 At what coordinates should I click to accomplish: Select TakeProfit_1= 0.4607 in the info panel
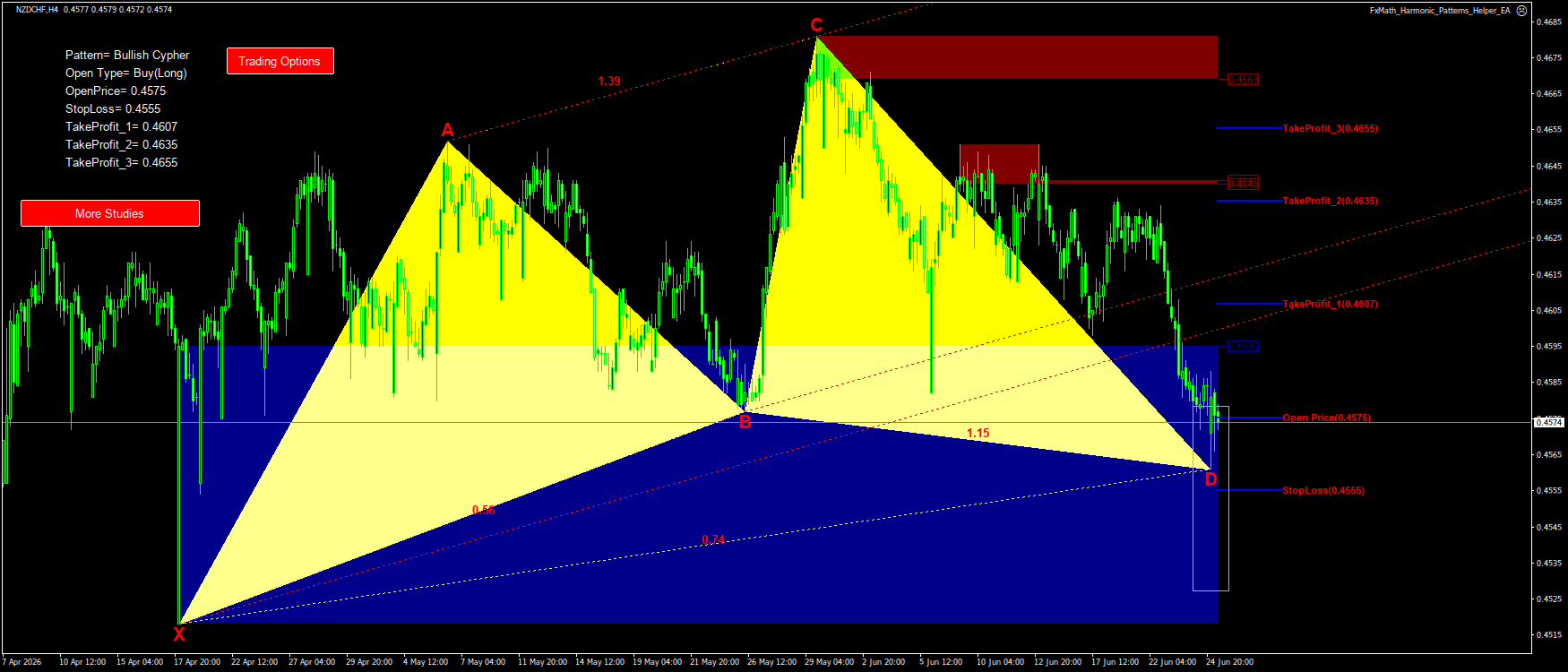pos(121,126)
